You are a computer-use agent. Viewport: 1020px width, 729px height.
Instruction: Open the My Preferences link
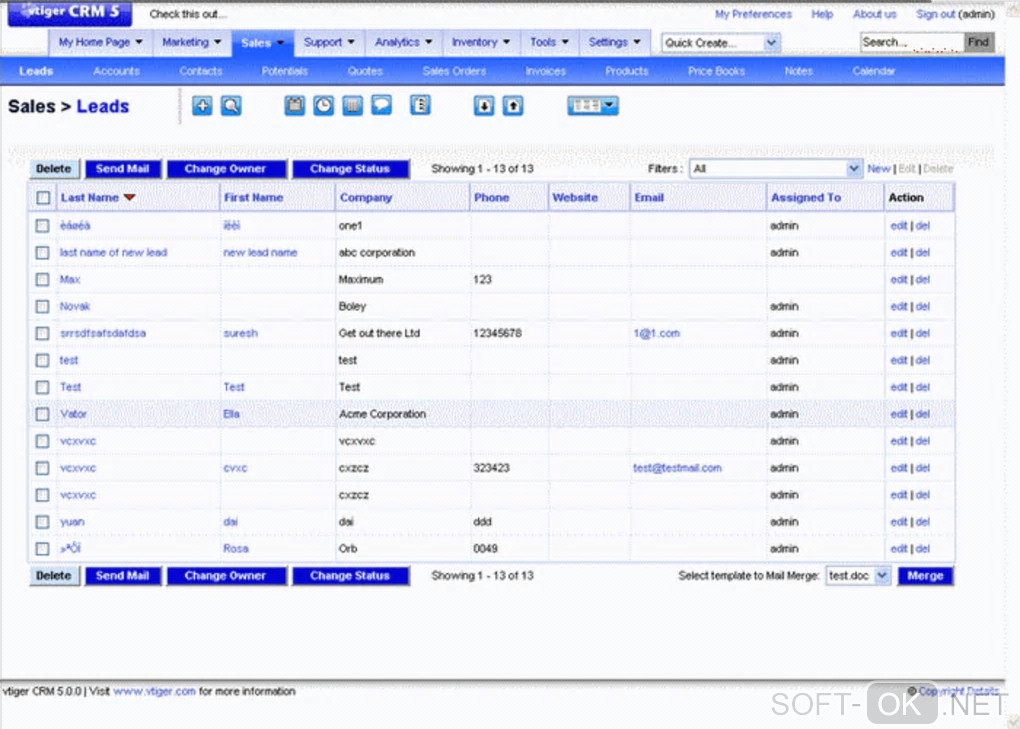pyautogui.click(x=753, y=14)
